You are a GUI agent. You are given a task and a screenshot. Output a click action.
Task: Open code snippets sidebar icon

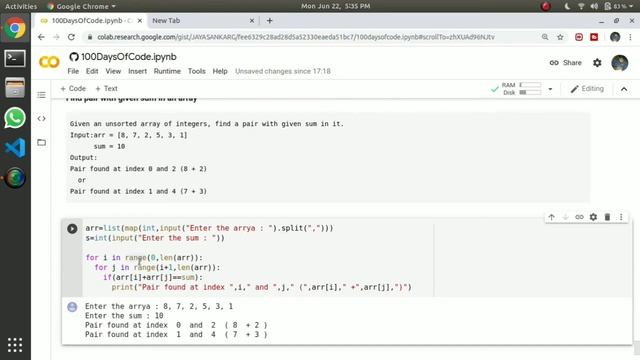coord(41,119)
